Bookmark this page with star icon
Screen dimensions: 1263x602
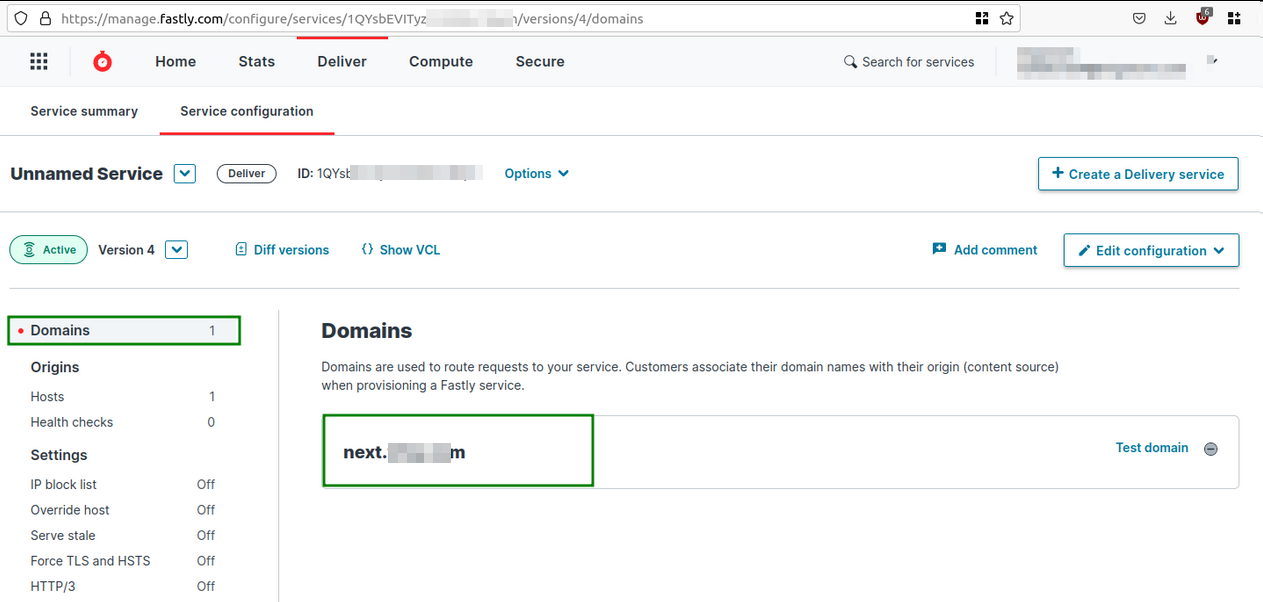click(x=1007, y=18)
